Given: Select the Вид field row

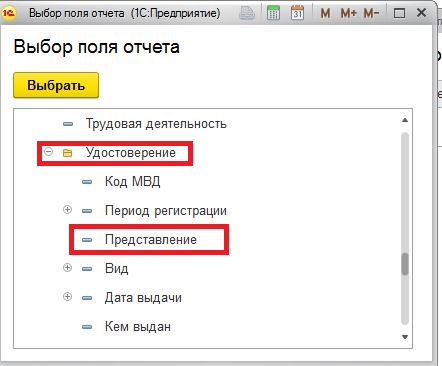Looking at the screenshot, I should click(x=116, y=268).
